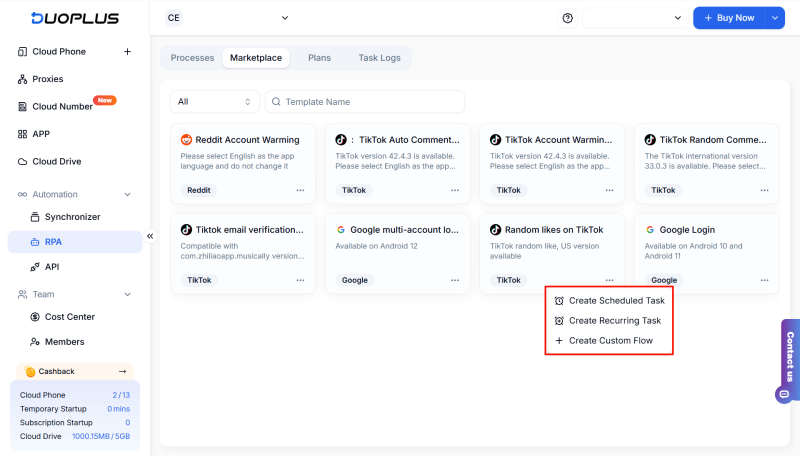Open the Buy Now dropdown arrow
The image size is (800, 456).
click(775, 18)
